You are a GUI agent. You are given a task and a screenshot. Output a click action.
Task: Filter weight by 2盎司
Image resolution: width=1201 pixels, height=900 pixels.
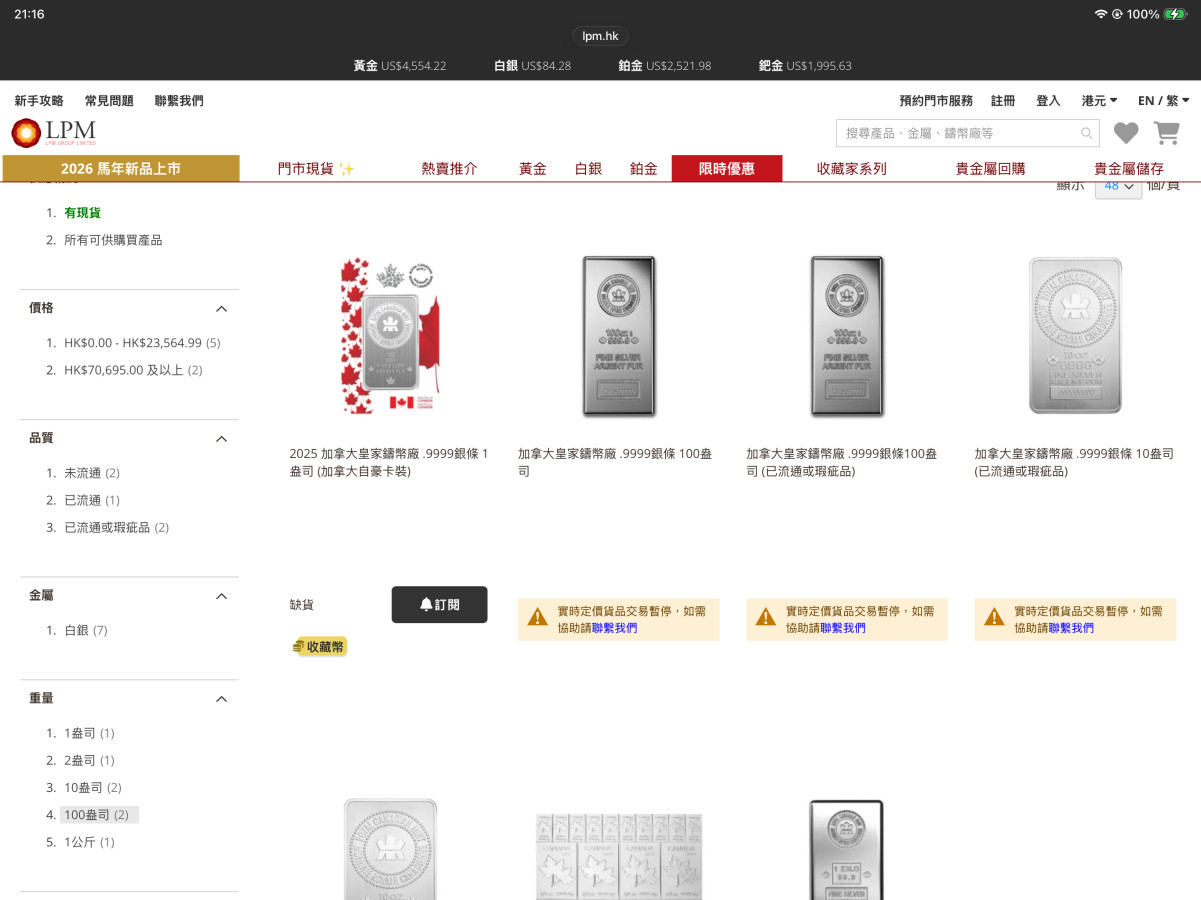click(x=89, y=760)
